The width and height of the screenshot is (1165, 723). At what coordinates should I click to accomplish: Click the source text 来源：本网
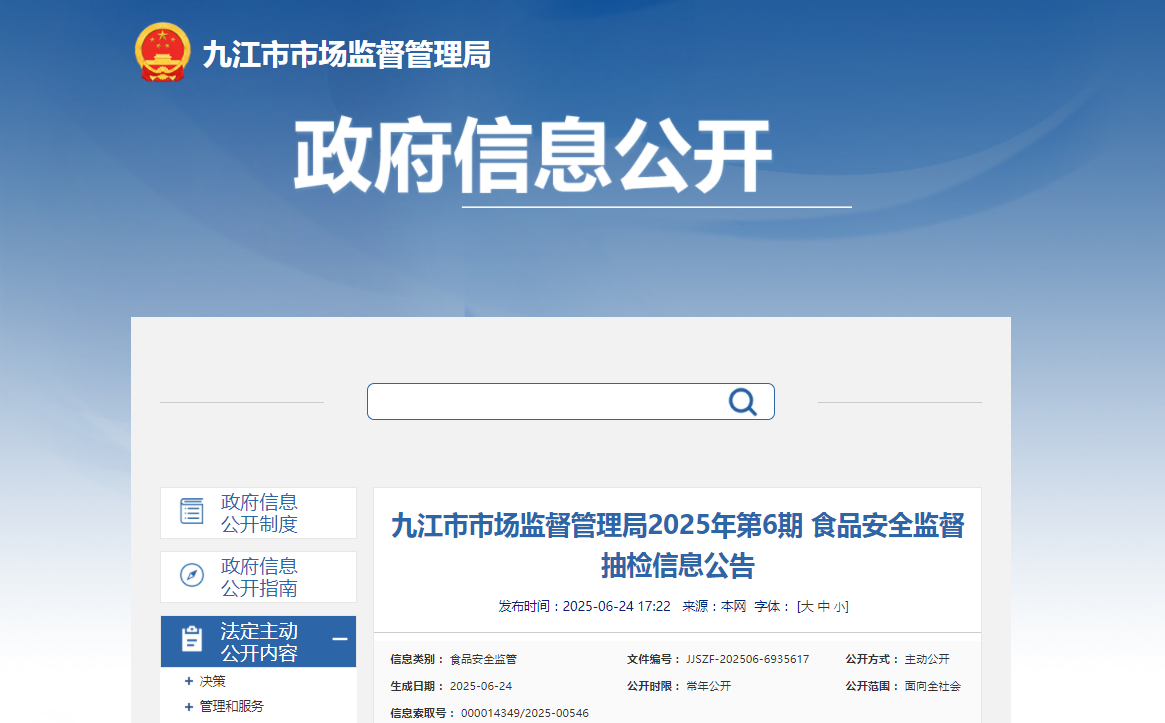714,606
